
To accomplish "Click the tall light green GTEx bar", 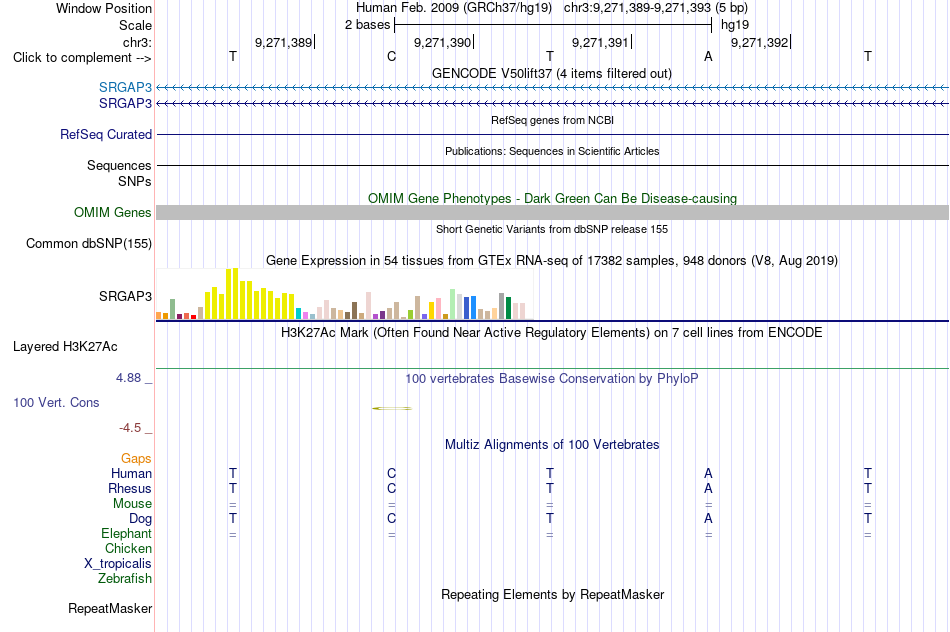I will tap(452, 304).
